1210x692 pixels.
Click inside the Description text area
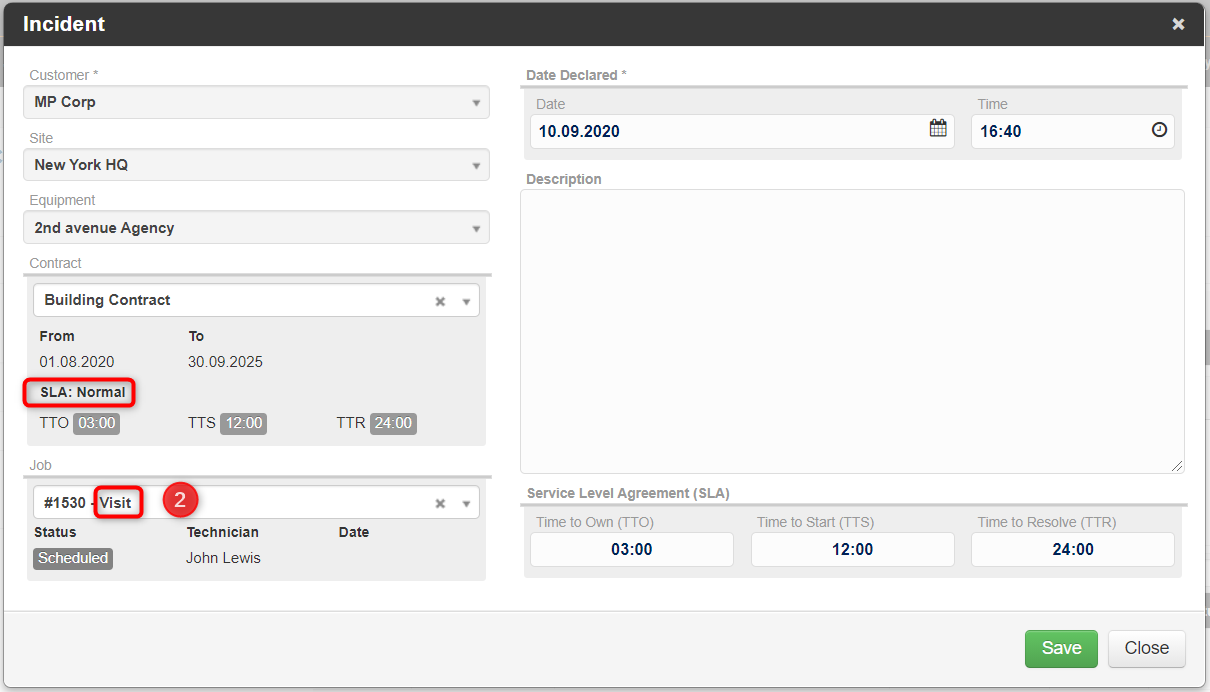pos(852,331)
